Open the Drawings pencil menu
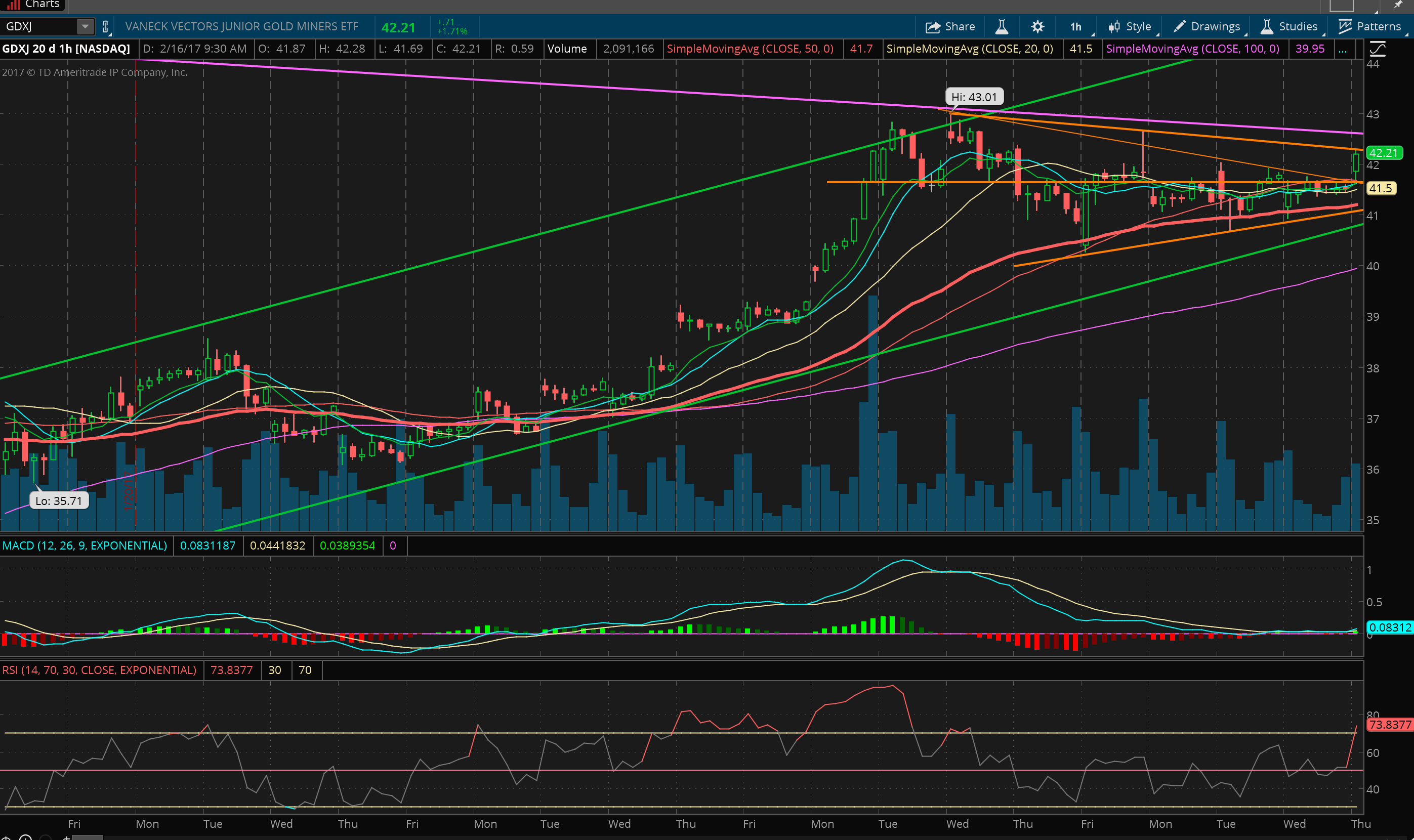The width and height of the screenshot is (1414, 840). [1207, 27]
